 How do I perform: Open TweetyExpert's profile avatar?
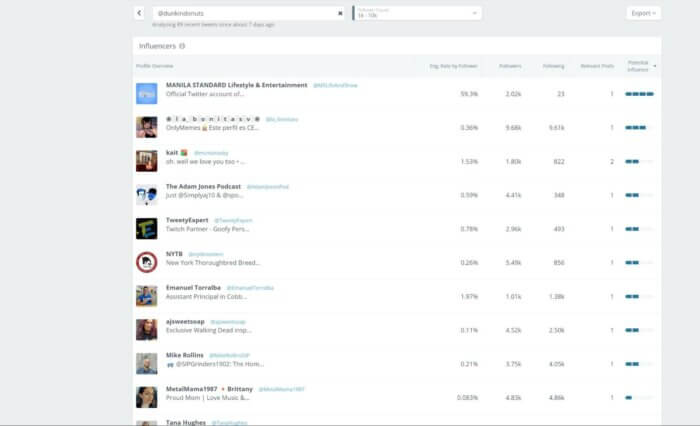[146, 229]
